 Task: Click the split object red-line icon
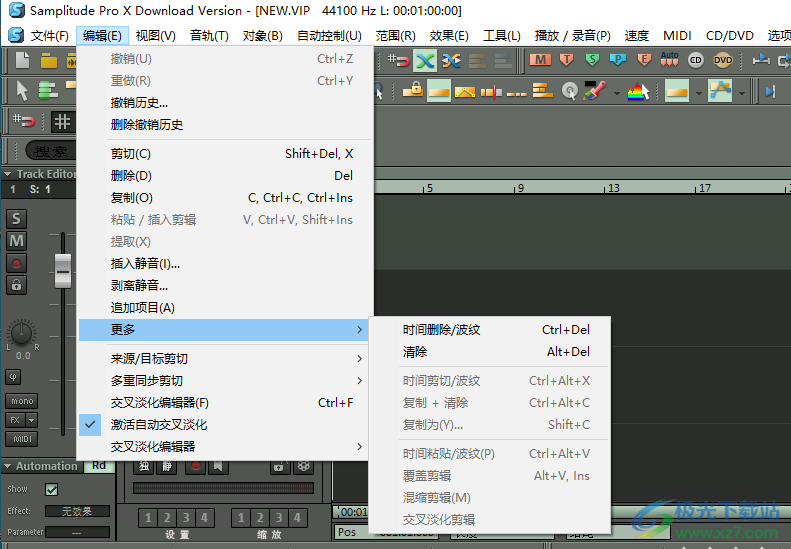(491, 91)
